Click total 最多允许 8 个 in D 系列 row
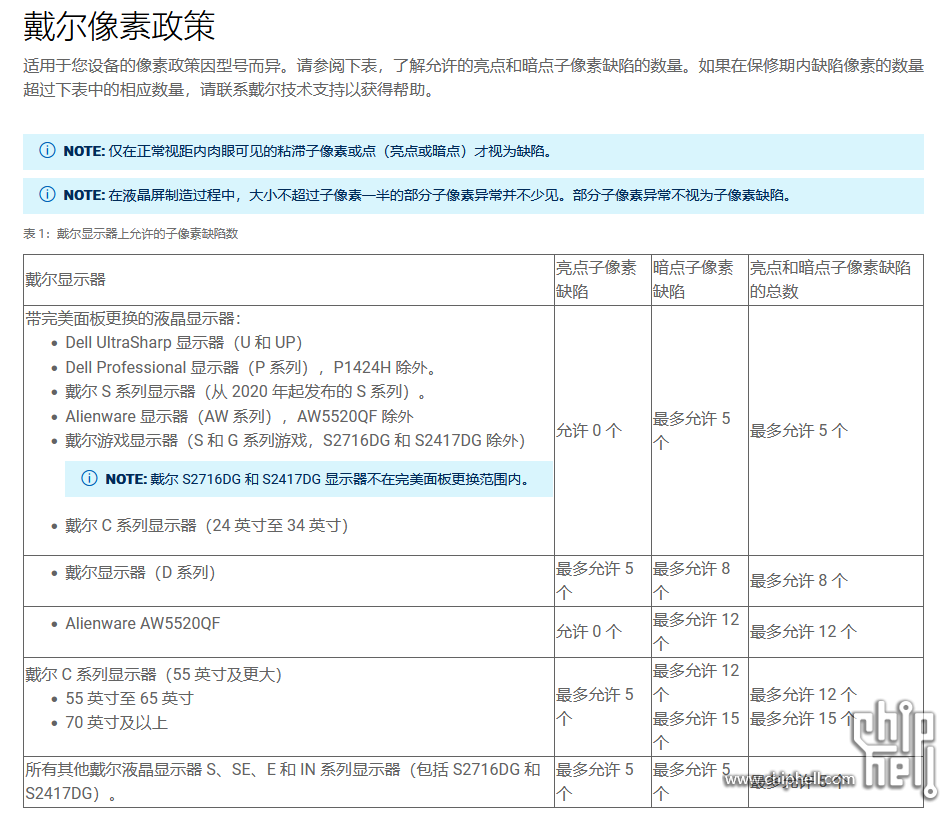The width and height of the screenshot is (951, 814). (799, 580)
